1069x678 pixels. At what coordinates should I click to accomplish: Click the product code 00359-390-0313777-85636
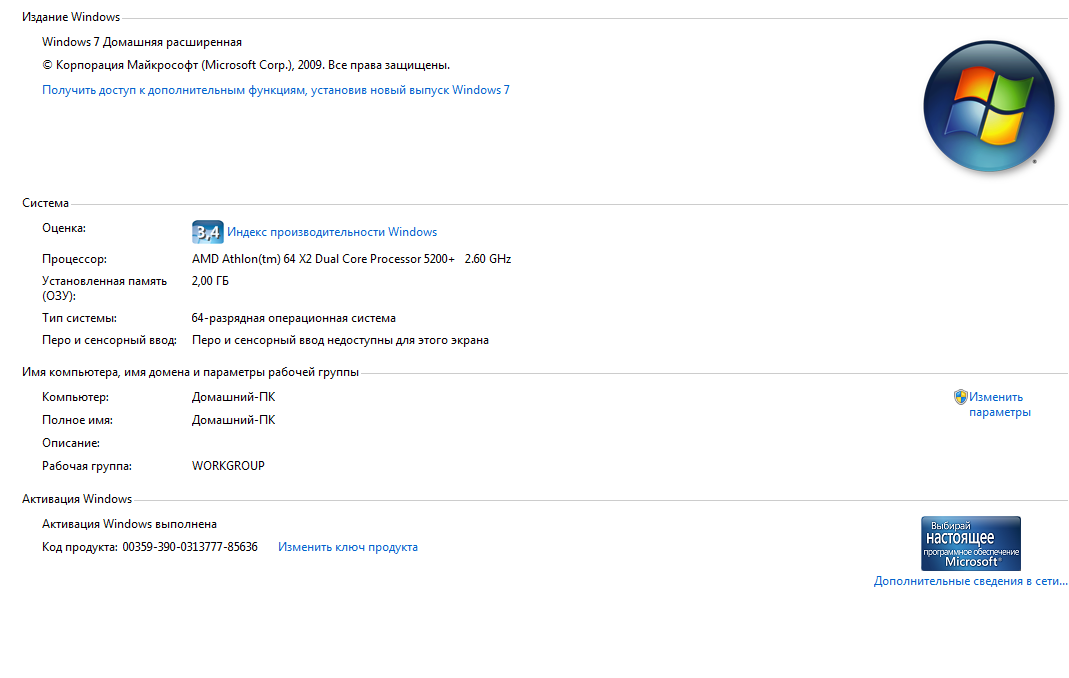coord(190,547)
